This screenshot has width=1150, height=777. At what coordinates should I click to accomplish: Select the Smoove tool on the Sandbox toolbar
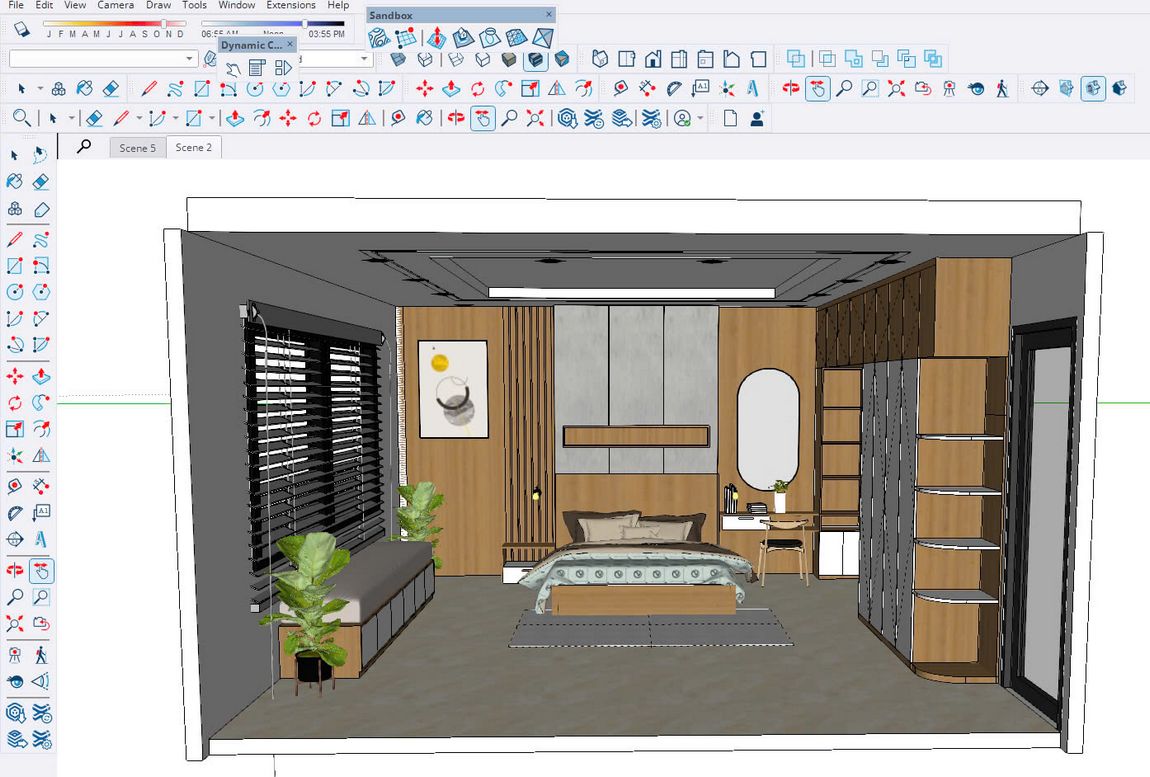click(x=438, y=38)
